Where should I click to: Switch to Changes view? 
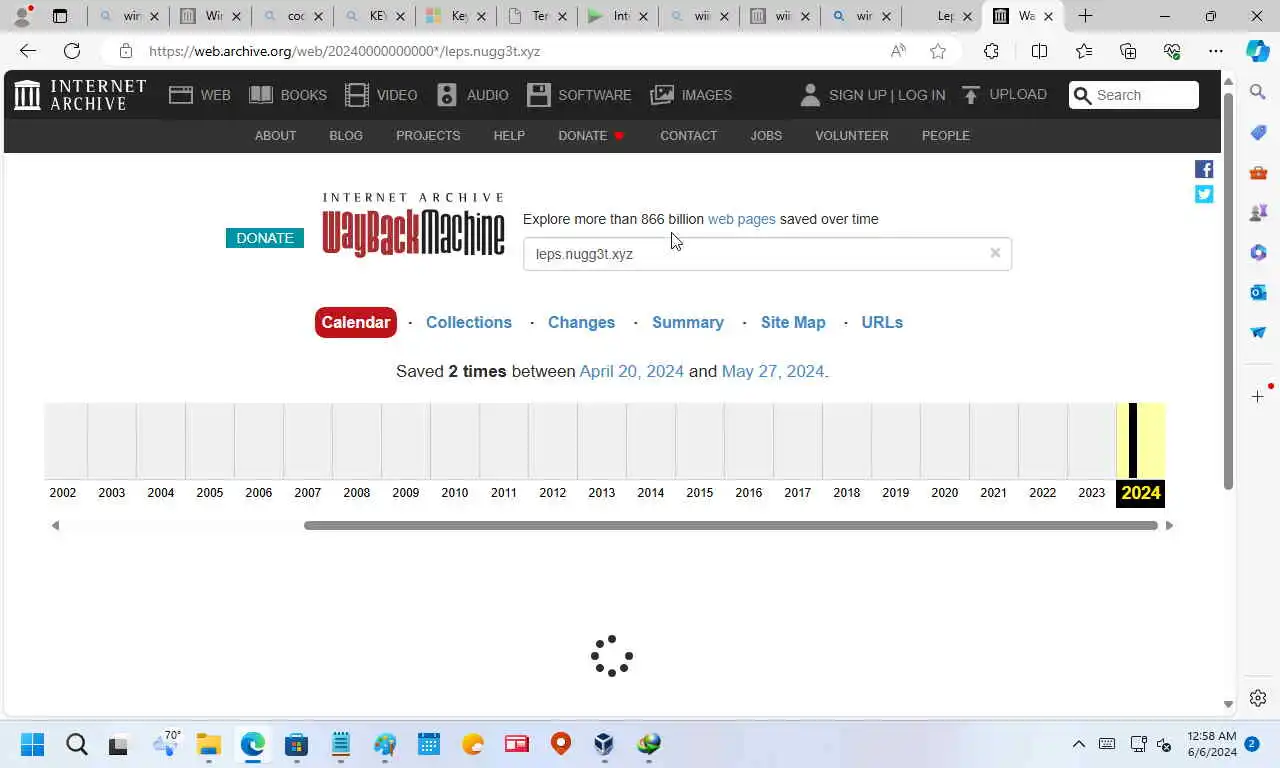click(x=581, y=322)
